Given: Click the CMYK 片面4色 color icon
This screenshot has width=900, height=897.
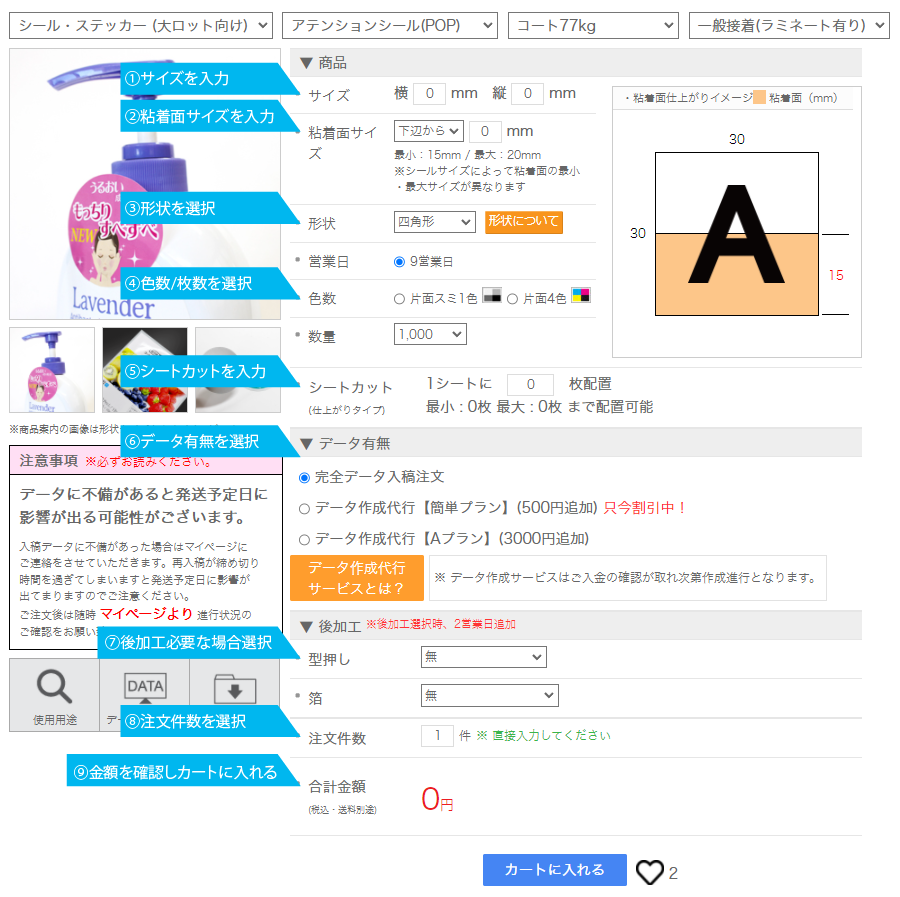Looking at the screenshot, I should pyautogui.click(x=581, y=297).
